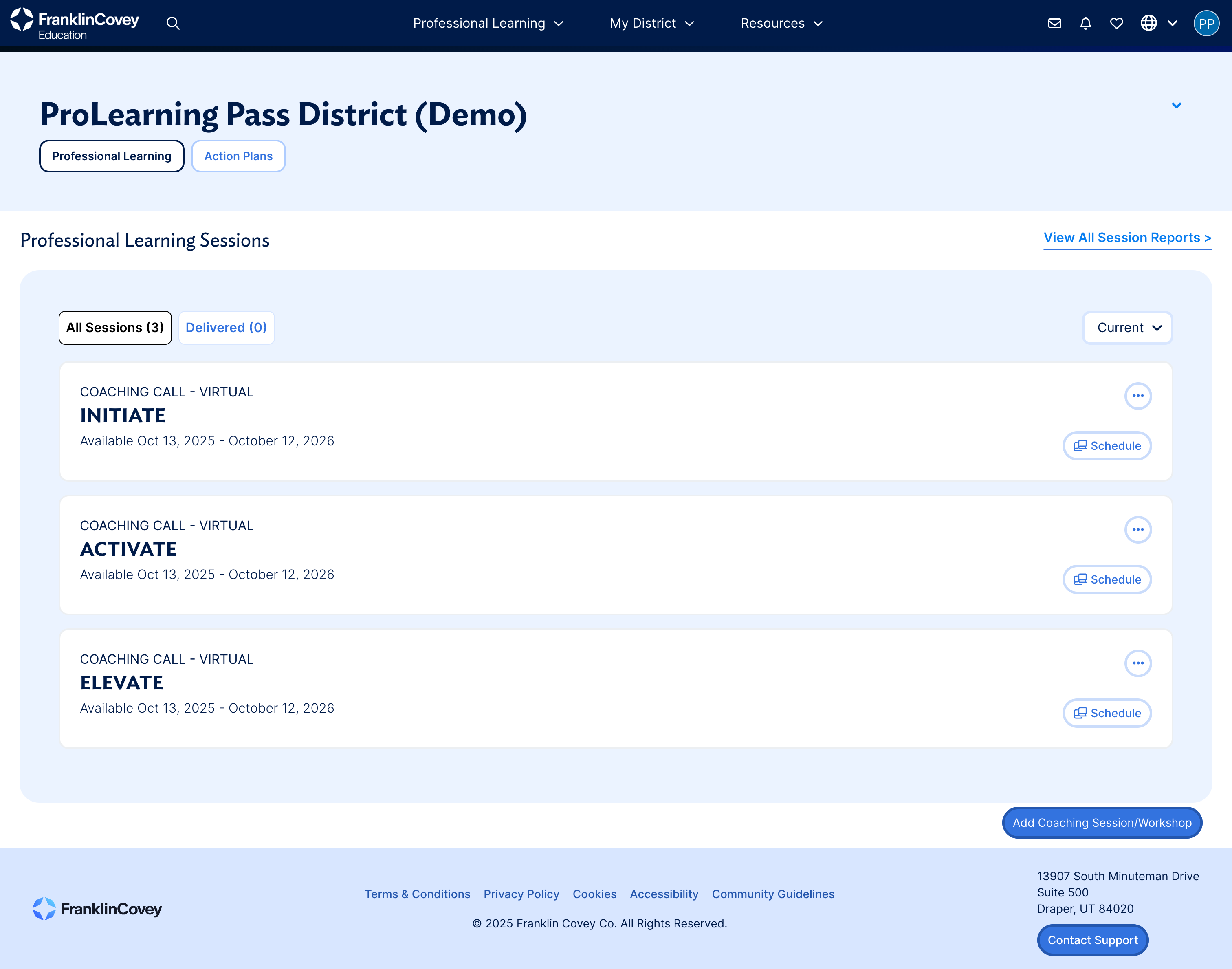Image resolution: width=1232 pixels, height=969 pixels.
Task: Click the language globe icon
Action: click(1148, 23)
